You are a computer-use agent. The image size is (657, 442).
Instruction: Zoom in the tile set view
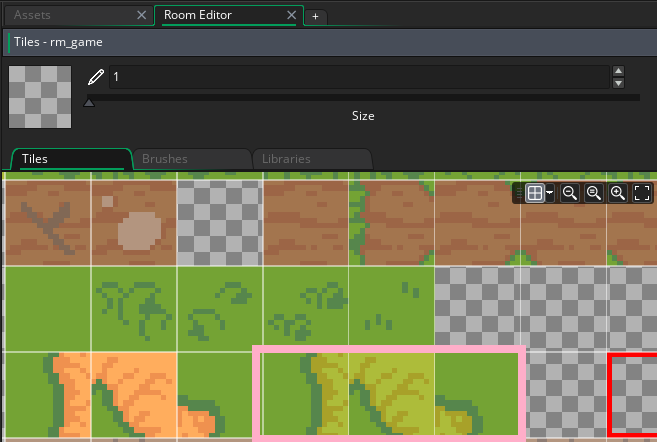coord(618,193)
